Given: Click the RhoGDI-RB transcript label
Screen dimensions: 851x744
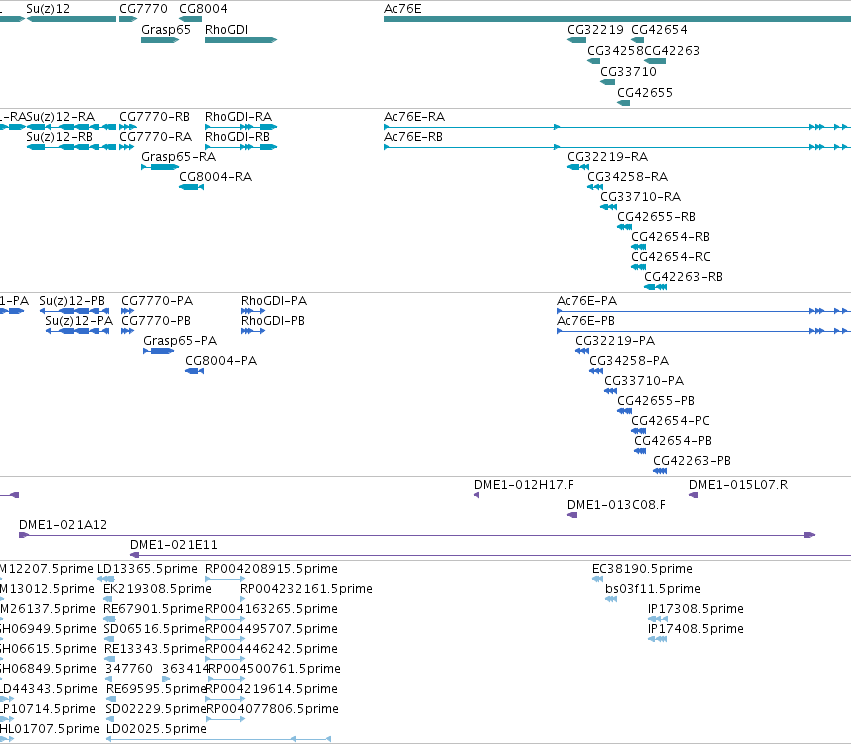Looking at the screenshot, I should coord(237,137).
